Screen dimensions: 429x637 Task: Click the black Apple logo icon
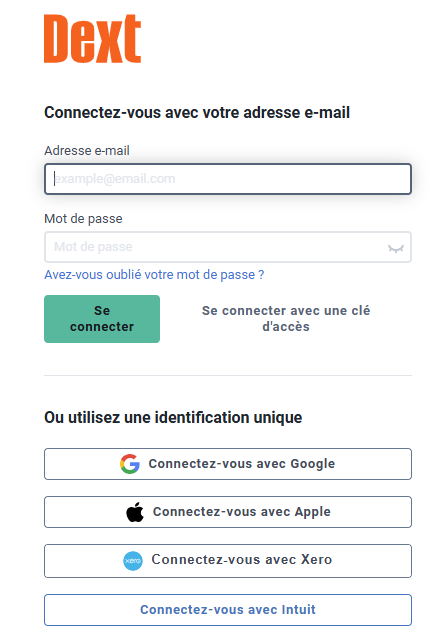pos(135,512)
